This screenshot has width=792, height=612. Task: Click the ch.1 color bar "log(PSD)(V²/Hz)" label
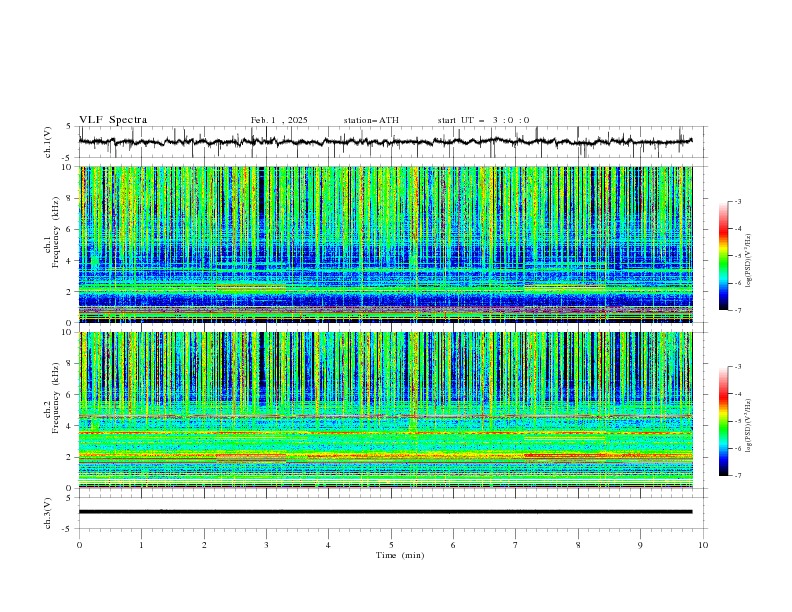coord(749,261)
